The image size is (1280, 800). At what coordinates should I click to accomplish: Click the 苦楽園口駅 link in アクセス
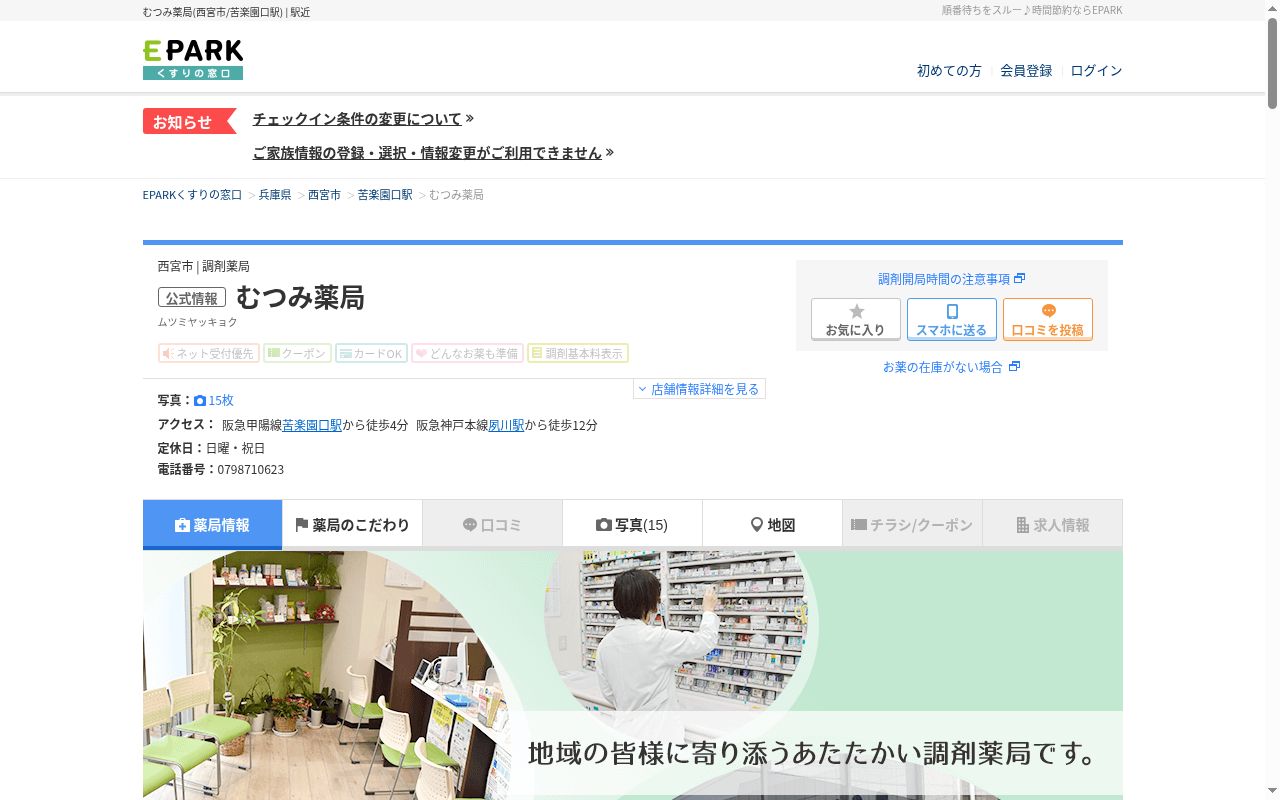[312, 425]
